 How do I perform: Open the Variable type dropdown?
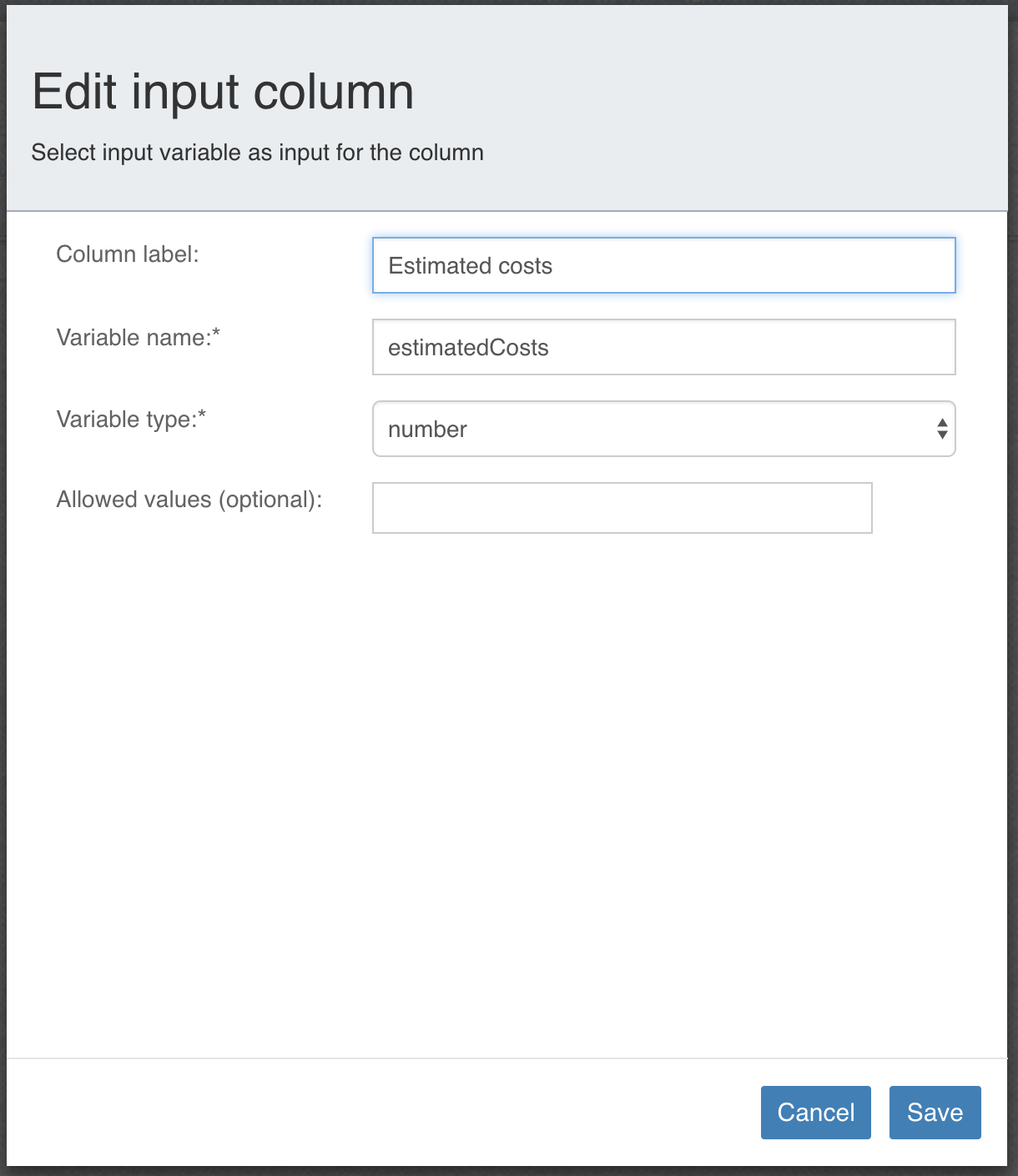663,429
